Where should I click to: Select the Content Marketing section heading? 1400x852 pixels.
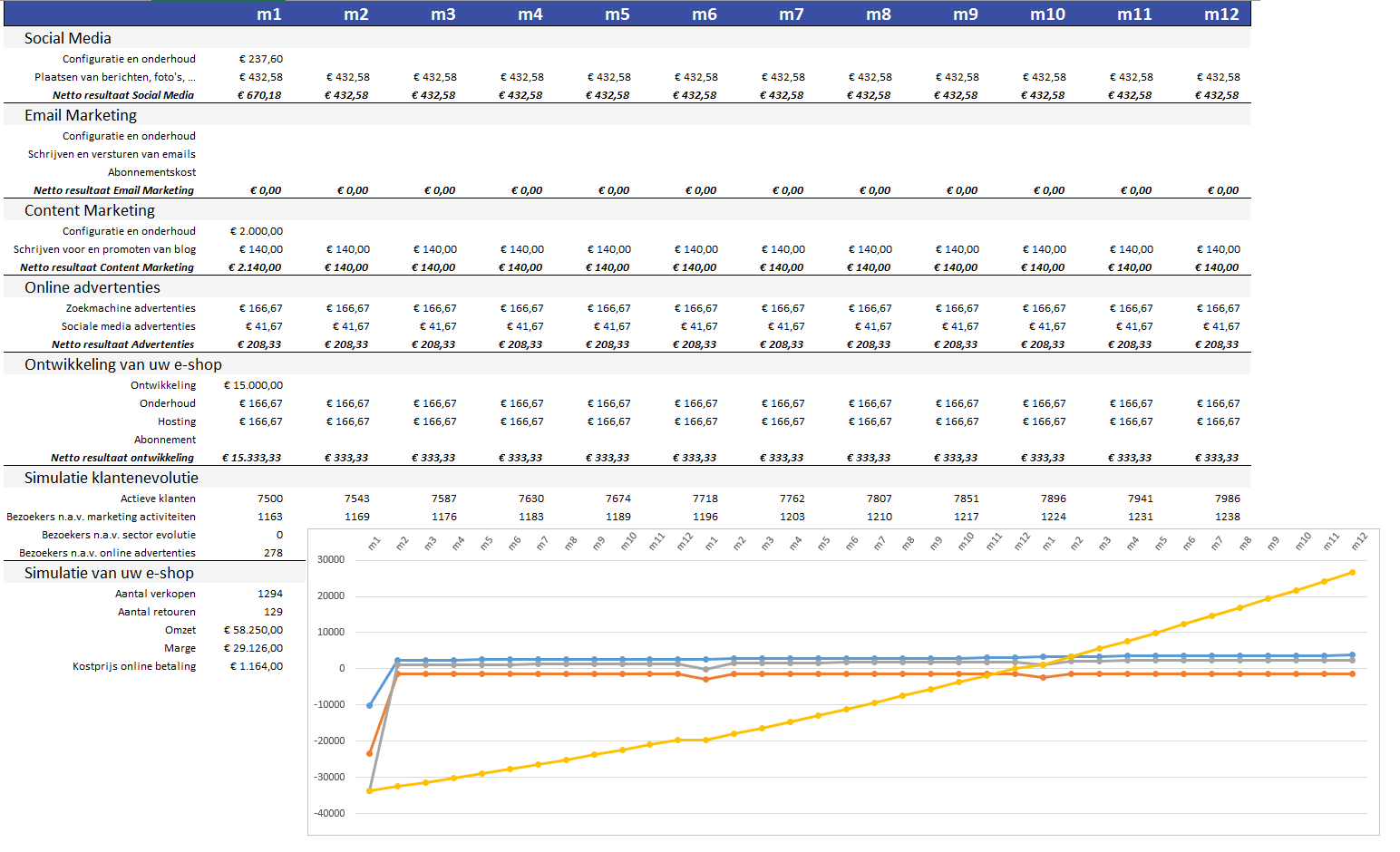(90, 210)
